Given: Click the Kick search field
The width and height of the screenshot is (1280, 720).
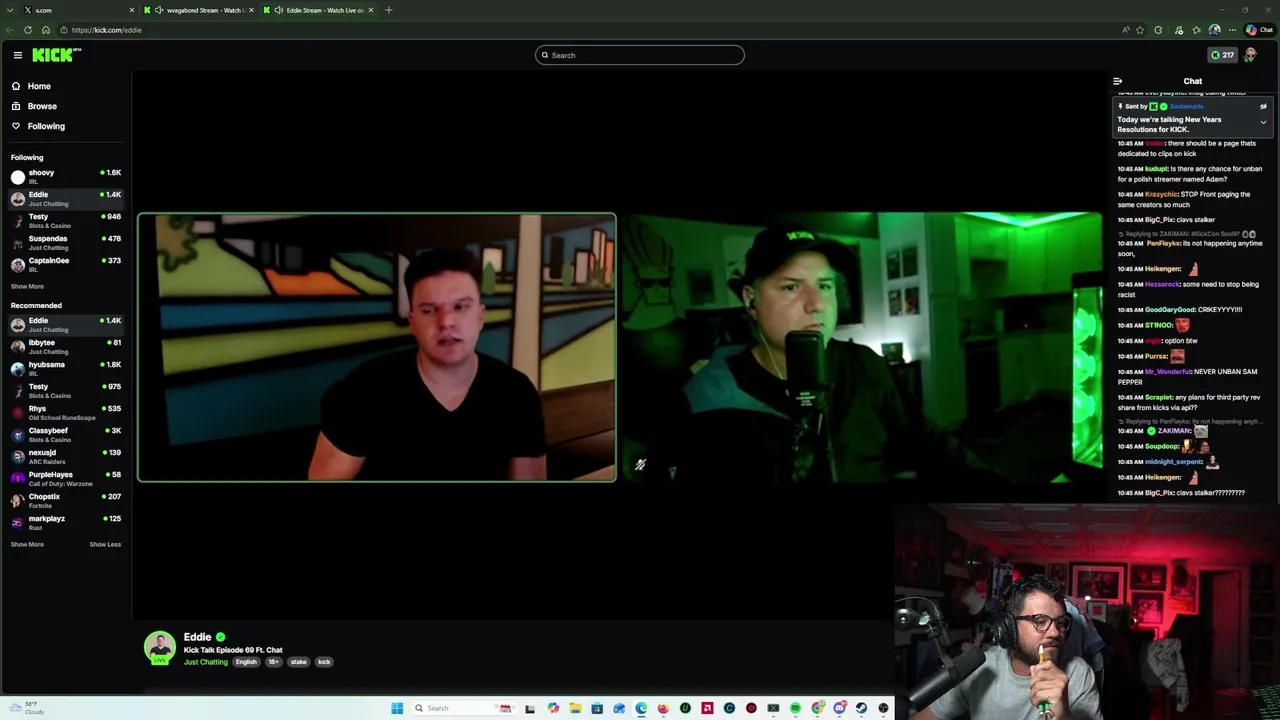Looking at the screenshot, I should (640, 55).
